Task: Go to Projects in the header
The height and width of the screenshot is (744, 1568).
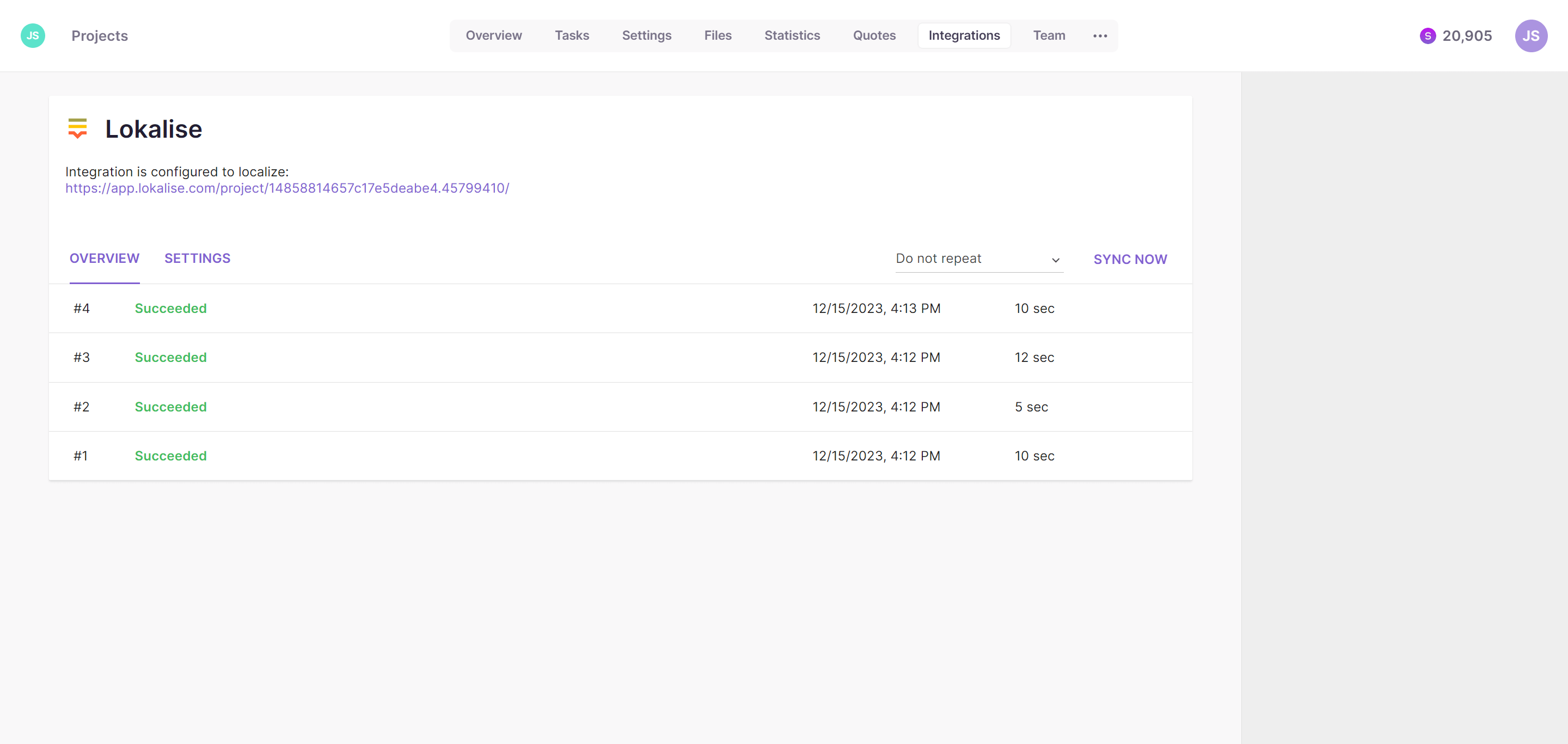Action: pos(99,36)
